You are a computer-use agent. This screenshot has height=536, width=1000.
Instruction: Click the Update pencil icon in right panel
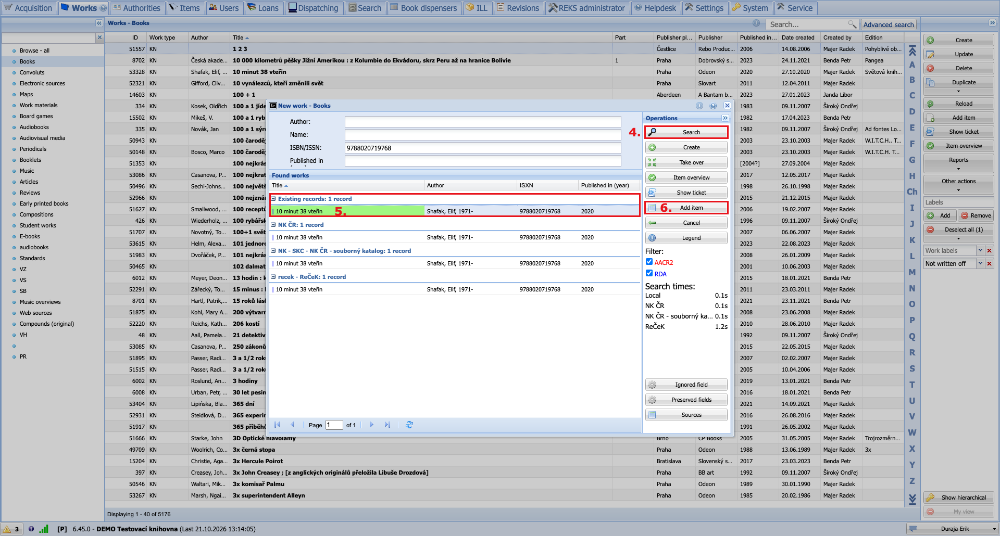[x=930, y=54]
